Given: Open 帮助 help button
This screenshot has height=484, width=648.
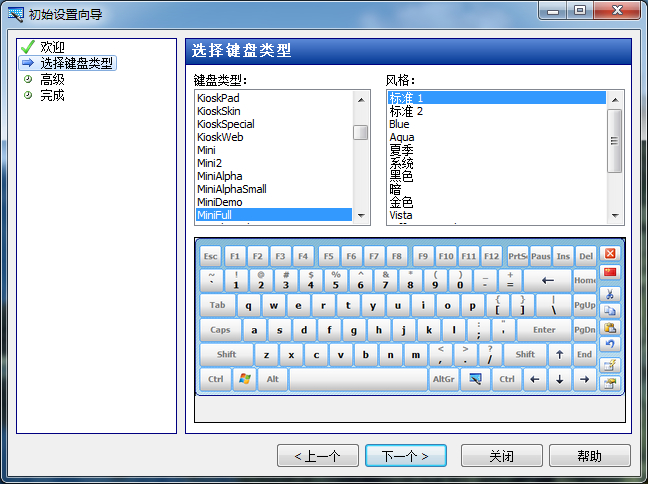Looking at the screenshot, I should [x=590, y=456].
